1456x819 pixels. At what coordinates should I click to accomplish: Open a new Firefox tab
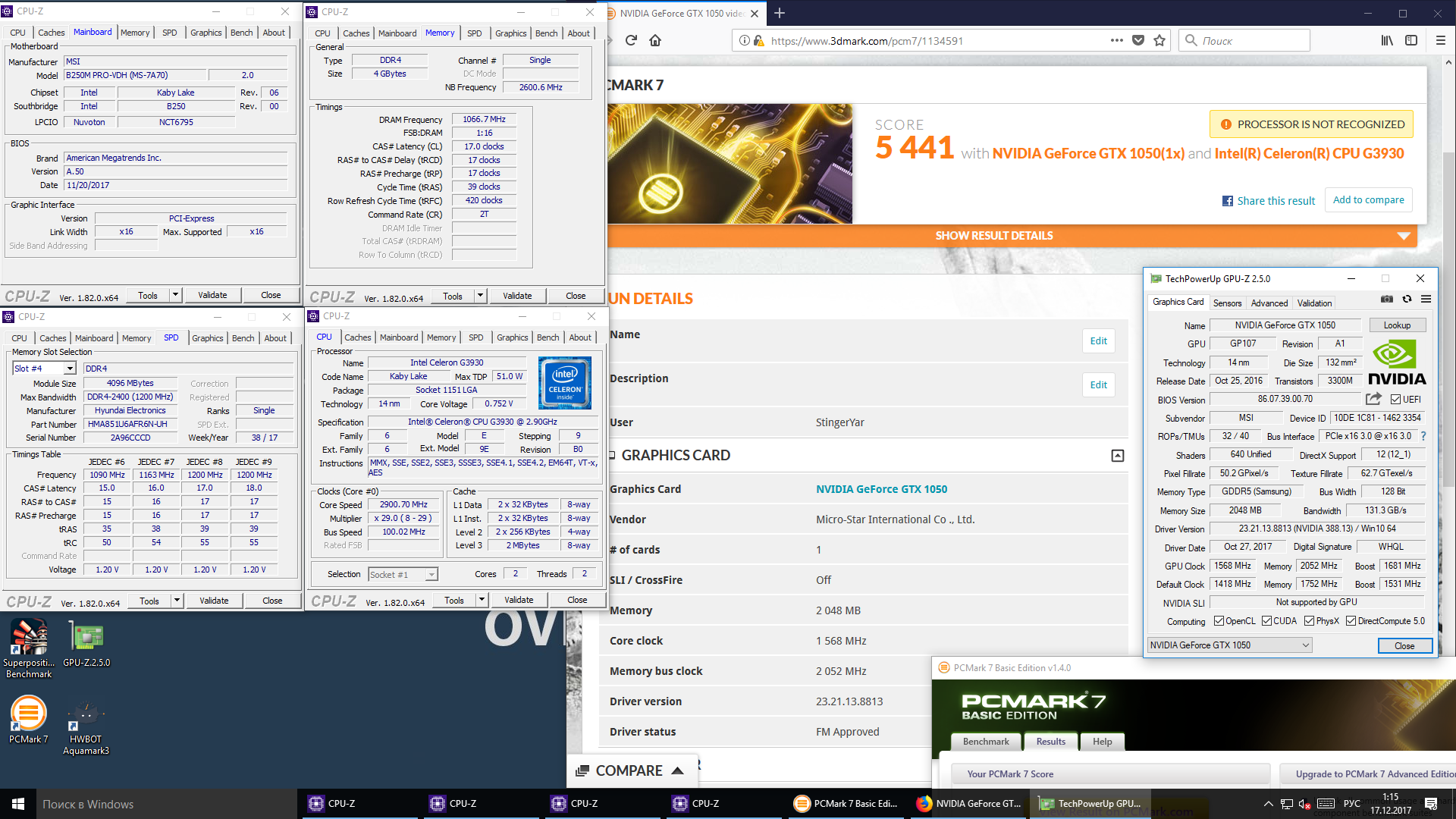point(779,13)
